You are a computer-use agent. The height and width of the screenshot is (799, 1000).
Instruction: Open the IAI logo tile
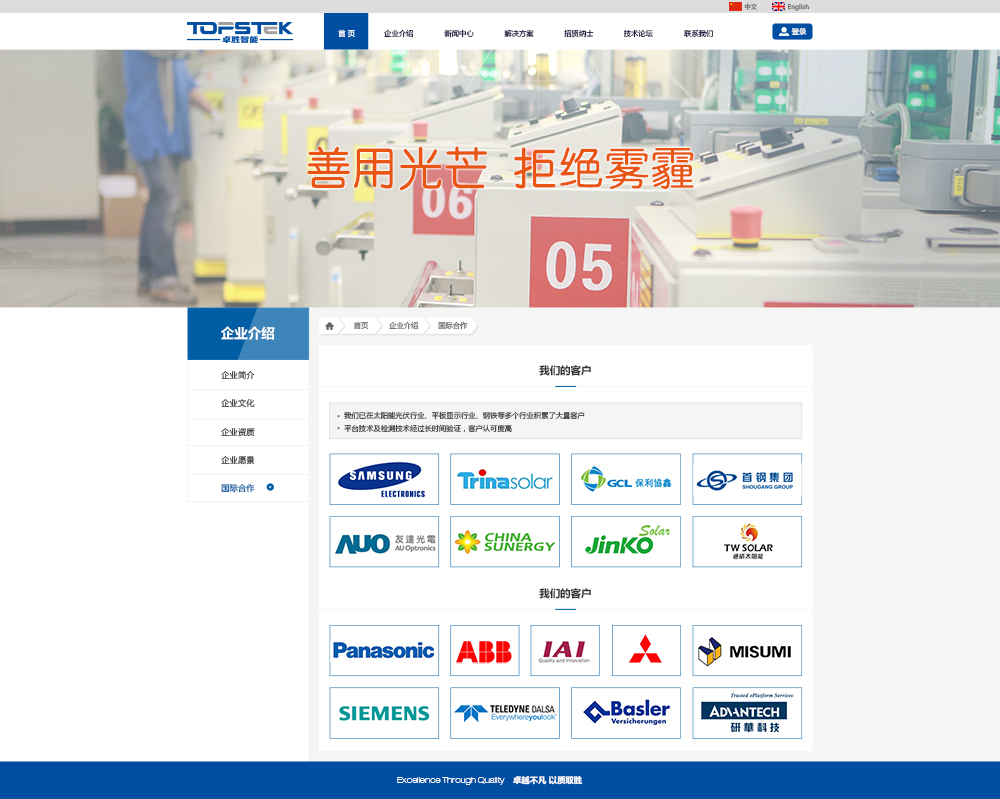pos(565,650)
